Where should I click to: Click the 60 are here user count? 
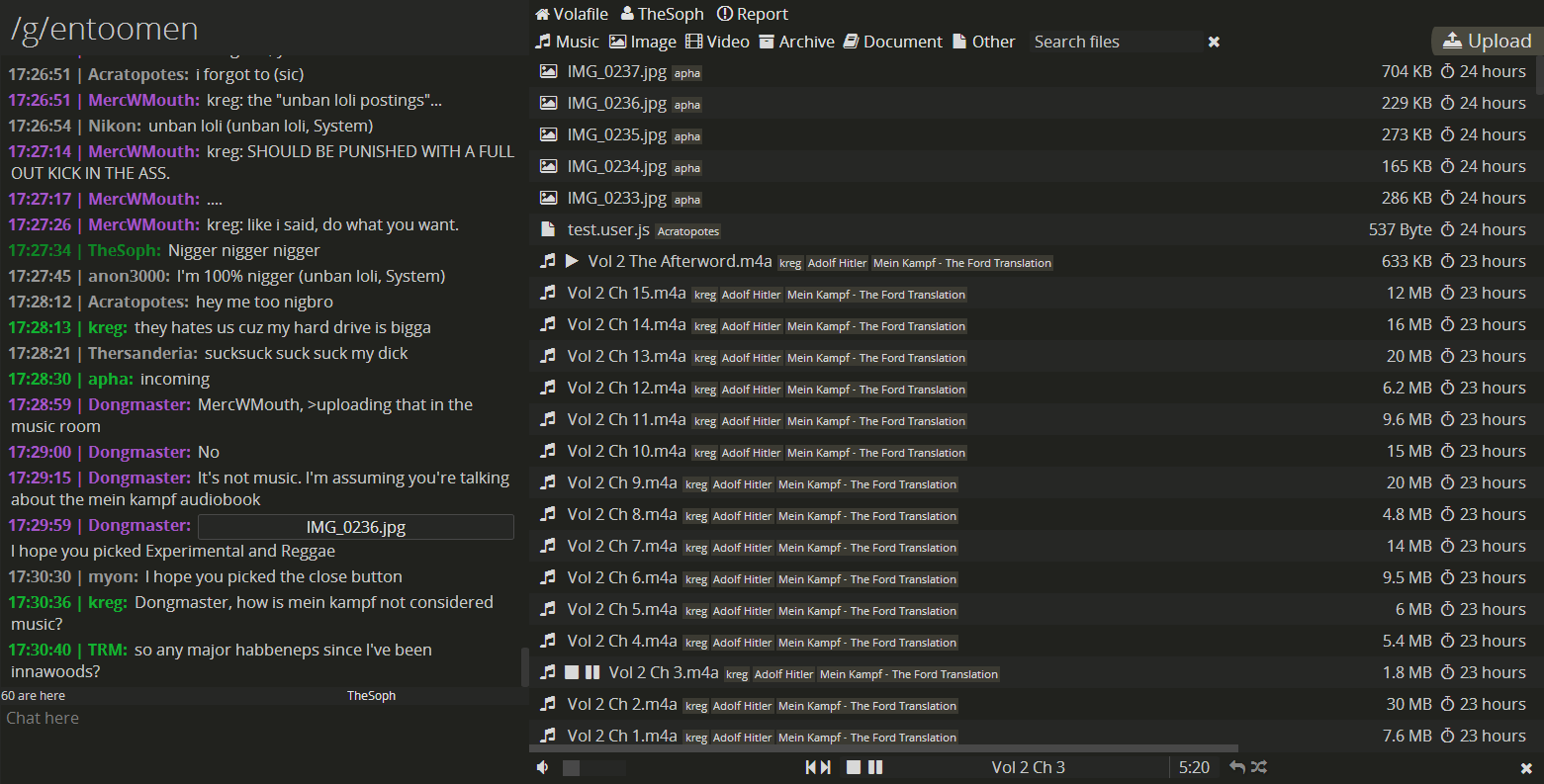click(x=34, y=696)
